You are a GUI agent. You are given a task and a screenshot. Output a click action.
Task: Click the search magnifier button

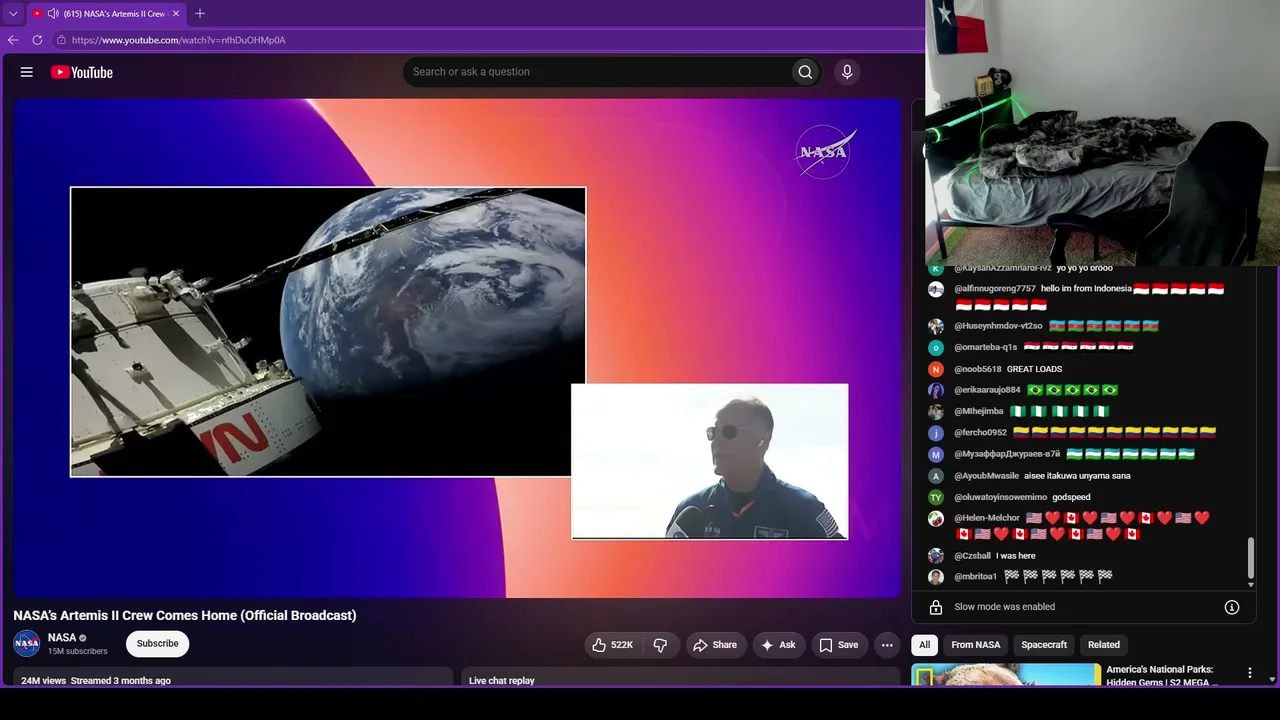click(805, 72)
